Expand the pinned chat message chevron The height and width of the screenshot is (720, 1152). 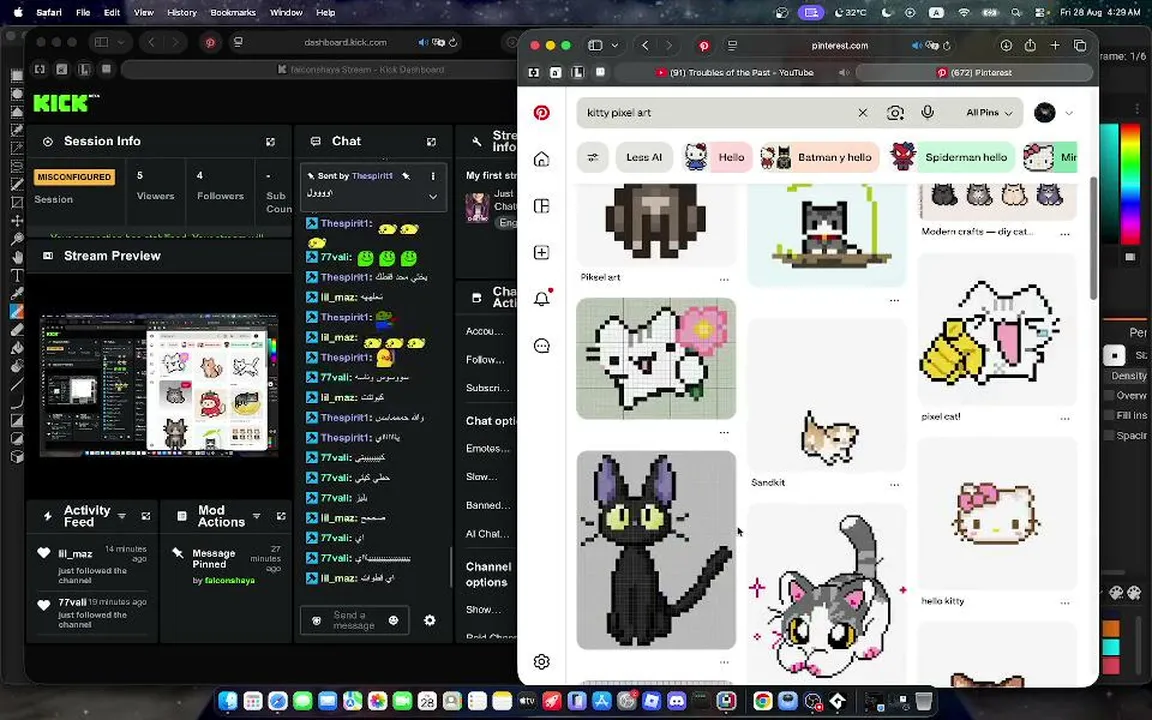pyautogui.click(x=433, y=196)
